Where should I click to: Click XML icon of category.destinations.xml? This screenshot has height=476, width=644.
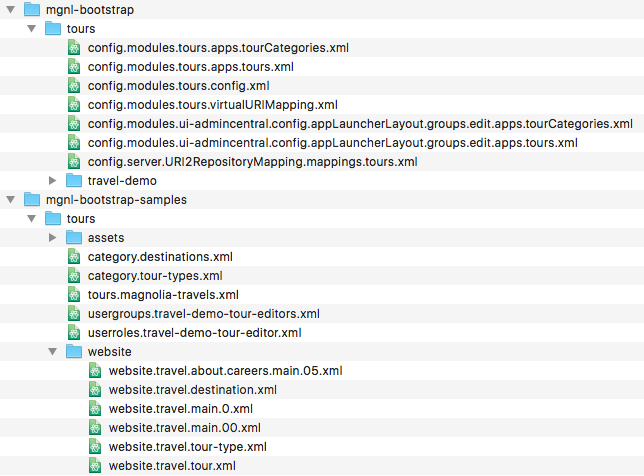[74, 257]
